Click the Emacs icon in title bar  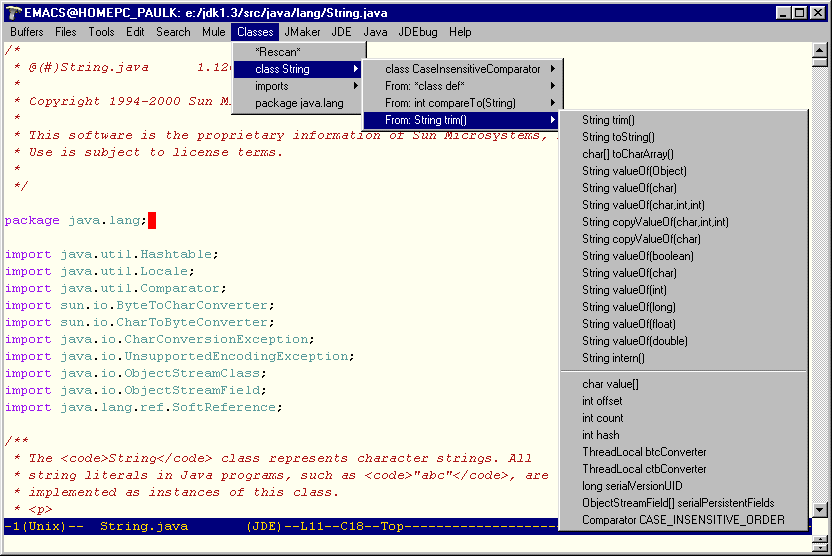click(x=12, y=12)
